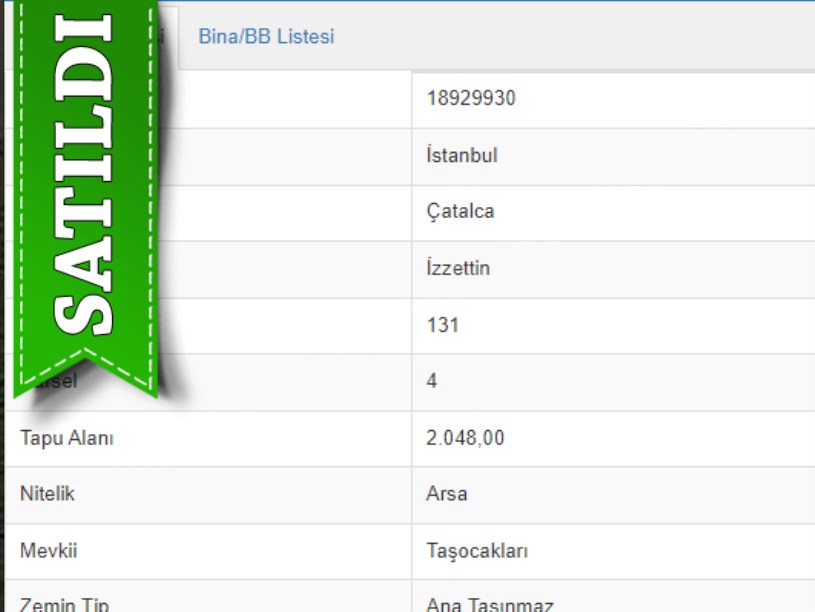Select the Nitelik row label
Viewport: 815px width, 612px height.
tap(47, 494)
